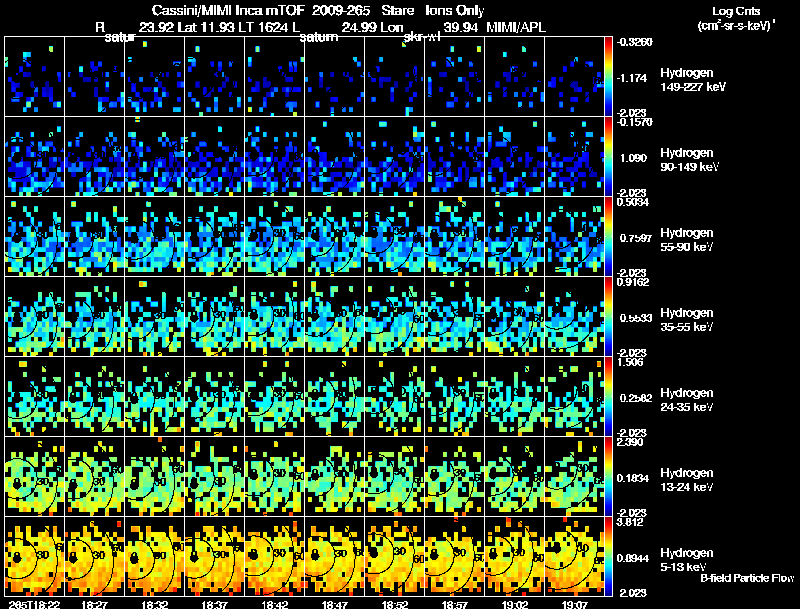
Task: Click the radial distance value '23.92'
Action: coord(157,27)
